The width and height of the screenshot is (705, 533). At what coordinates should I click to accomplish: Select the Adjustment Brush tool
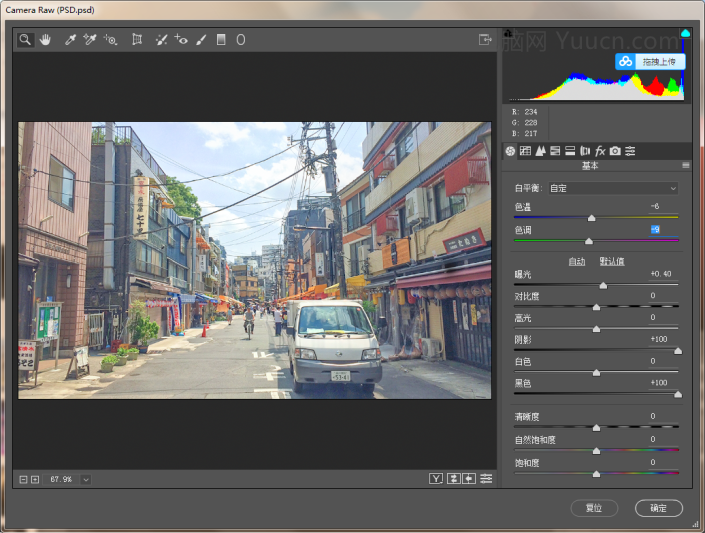pos(201,40)
